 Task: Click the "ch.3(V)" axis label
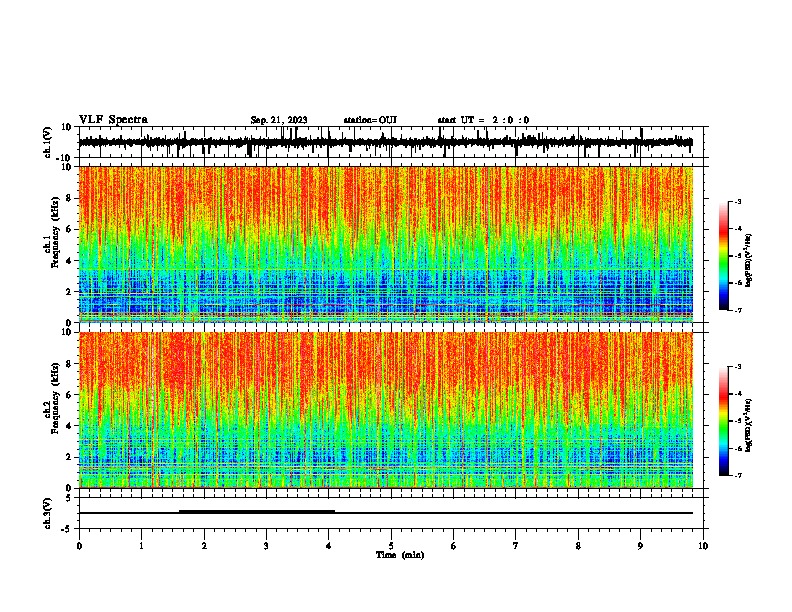47,513
